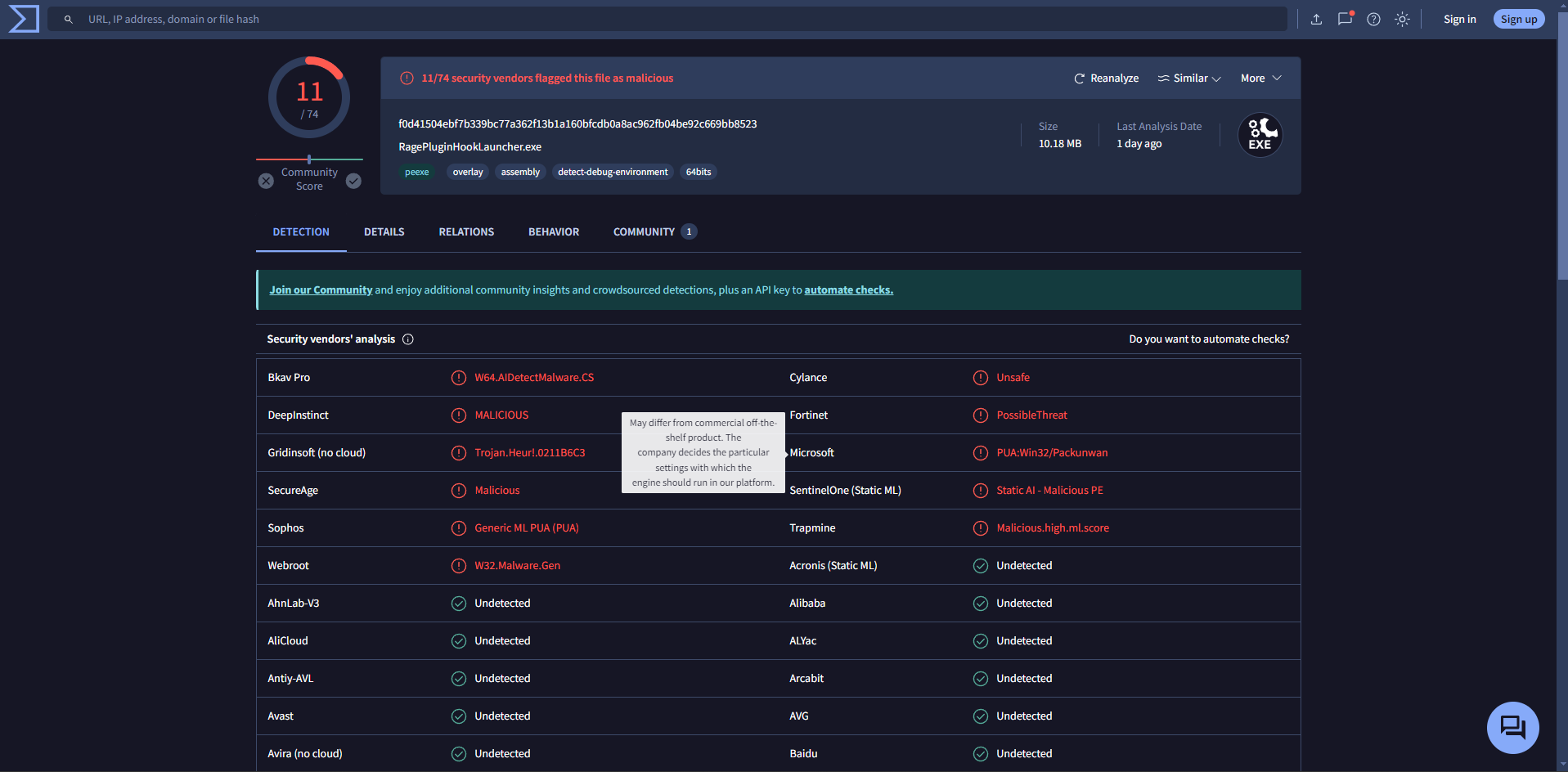The image size is (1568, 772).
Task: Switch to the DETAILS tab
Action: pos(384,232)
